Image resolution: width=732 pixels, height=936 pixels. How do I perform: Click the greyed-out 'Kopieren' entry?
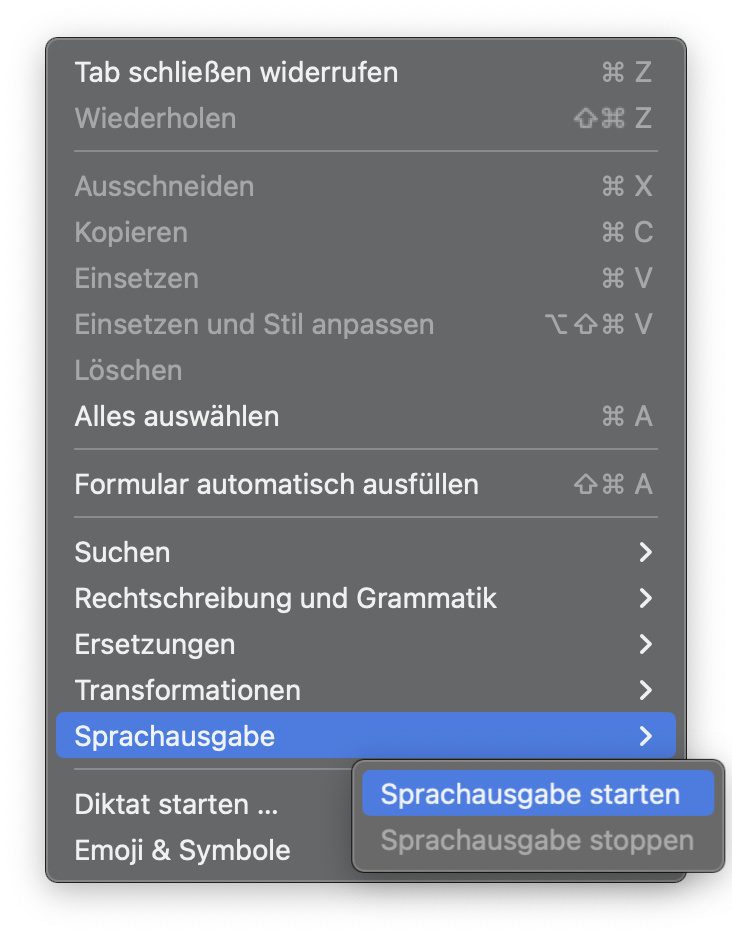(131, 232)
